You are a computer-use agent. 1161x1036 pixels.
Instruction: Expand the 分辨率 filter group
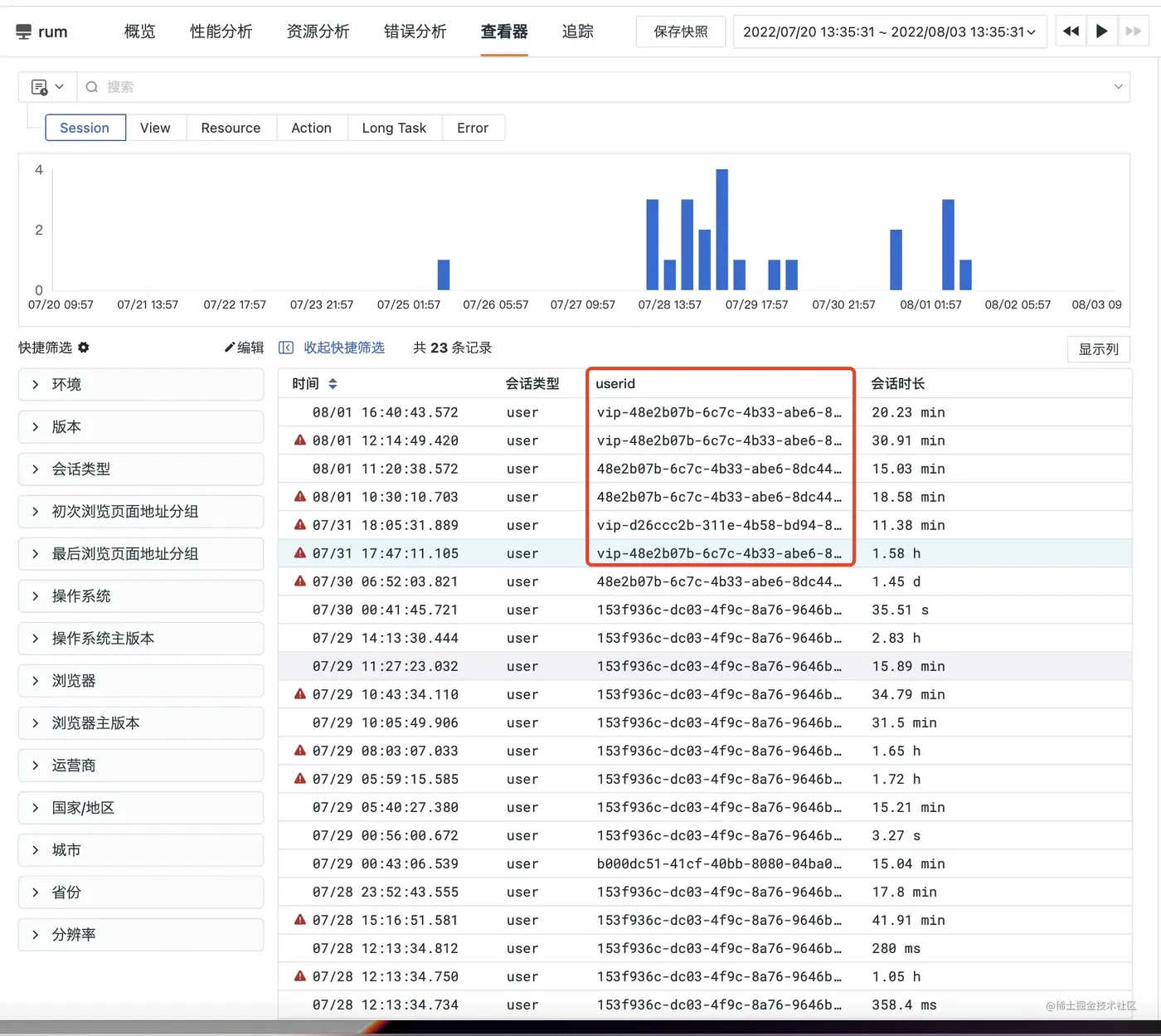coord(141,934)
